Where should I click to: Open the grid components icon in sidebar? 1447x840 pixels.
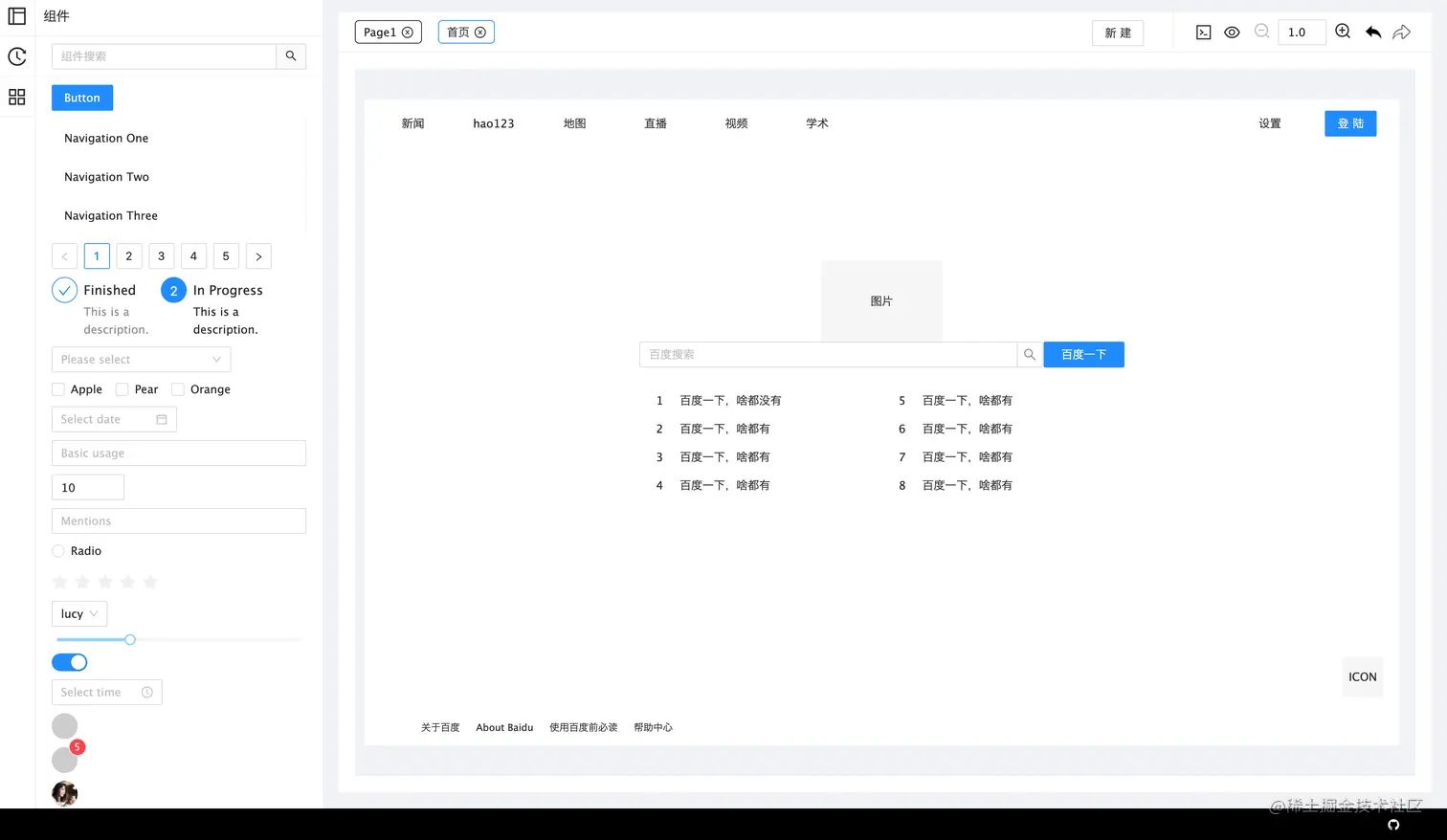point(17,97)
